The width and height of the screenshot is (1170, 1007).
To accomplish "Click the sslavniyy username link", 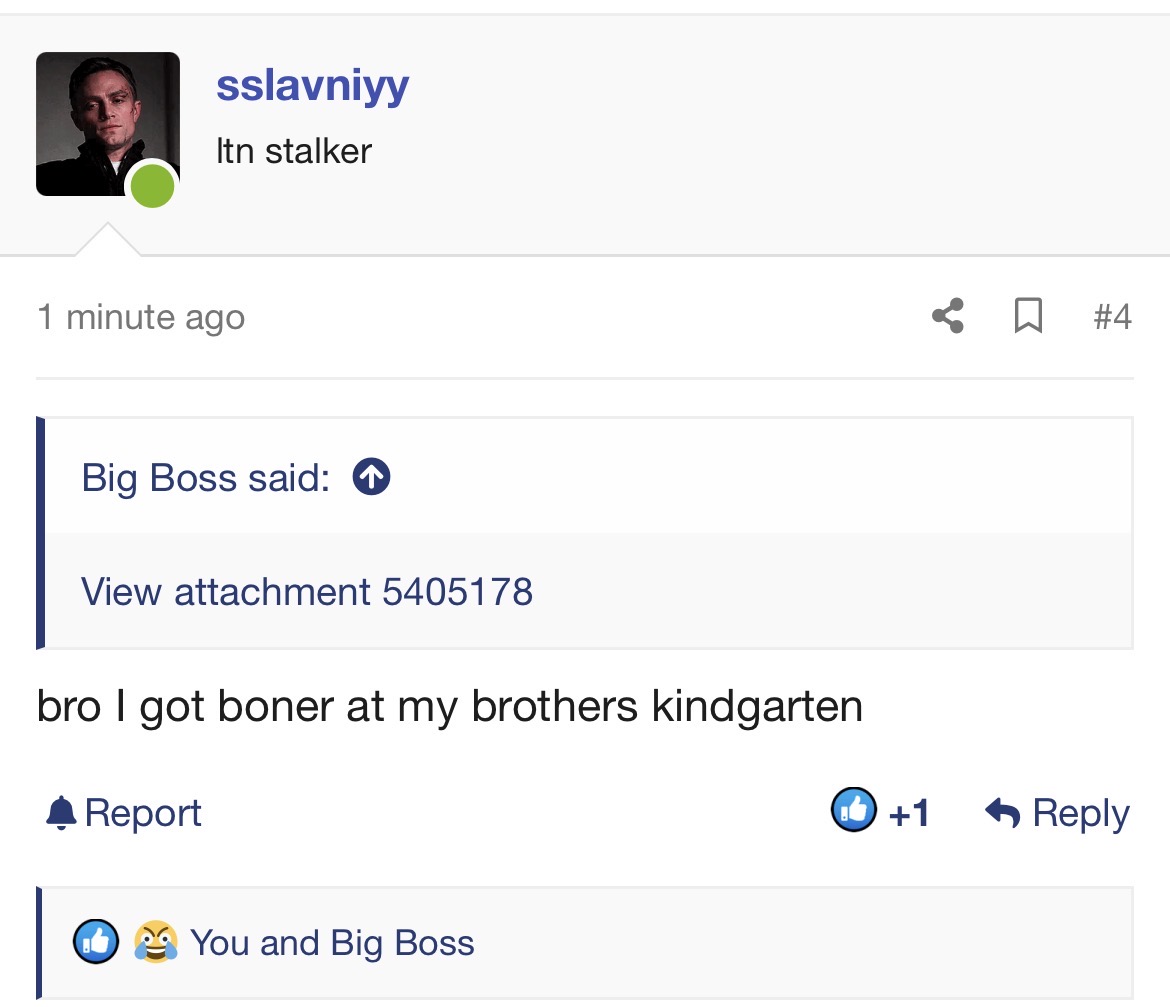I will tap(313, 86).
